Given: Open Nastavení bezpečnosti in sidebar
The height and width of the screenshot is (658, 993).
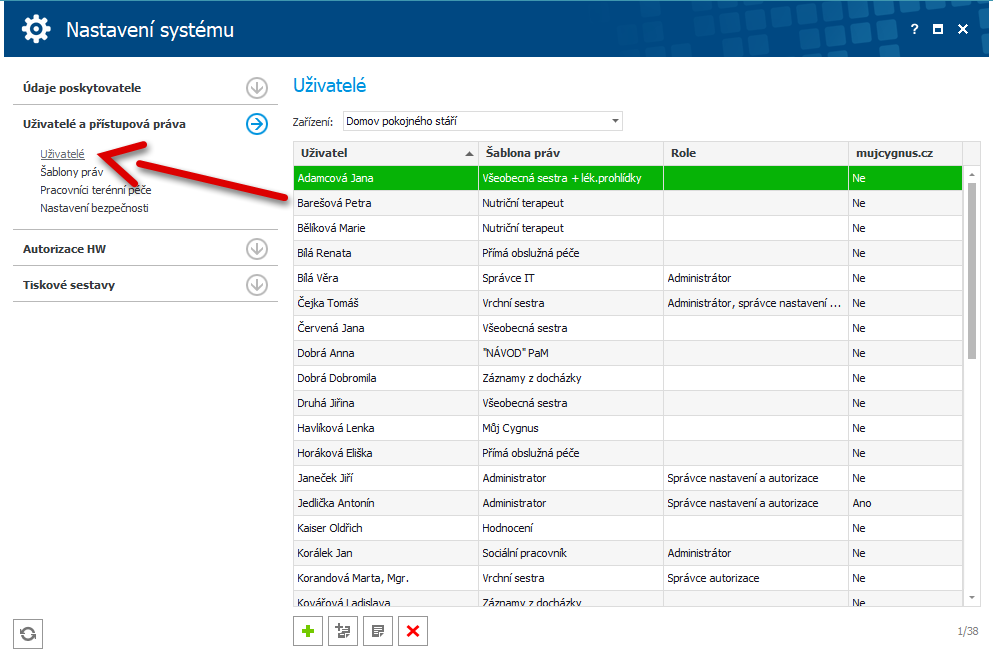Looking at the screenshot, I should tap(94, 208).
